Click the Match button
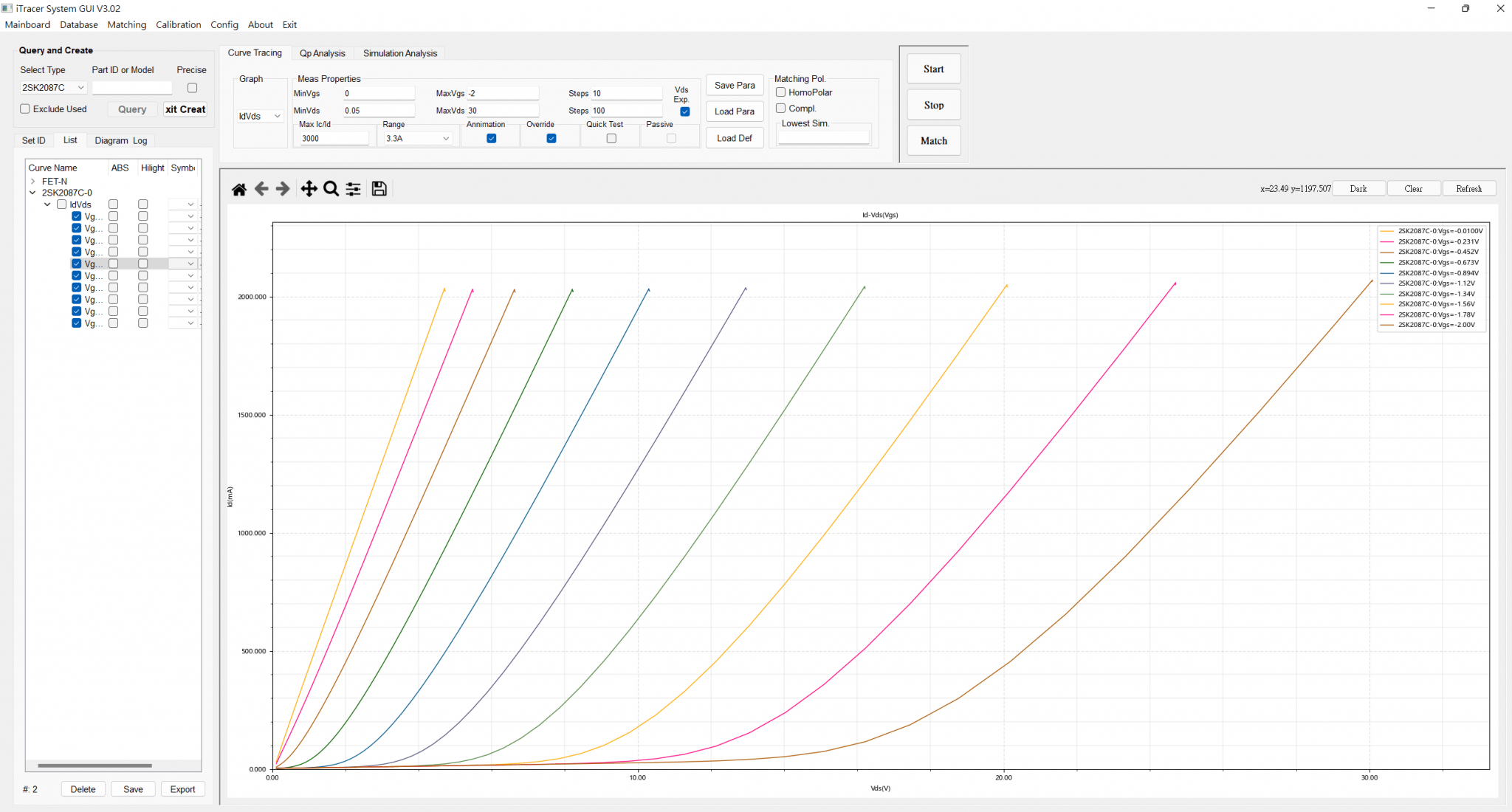 tap(934, 140)
